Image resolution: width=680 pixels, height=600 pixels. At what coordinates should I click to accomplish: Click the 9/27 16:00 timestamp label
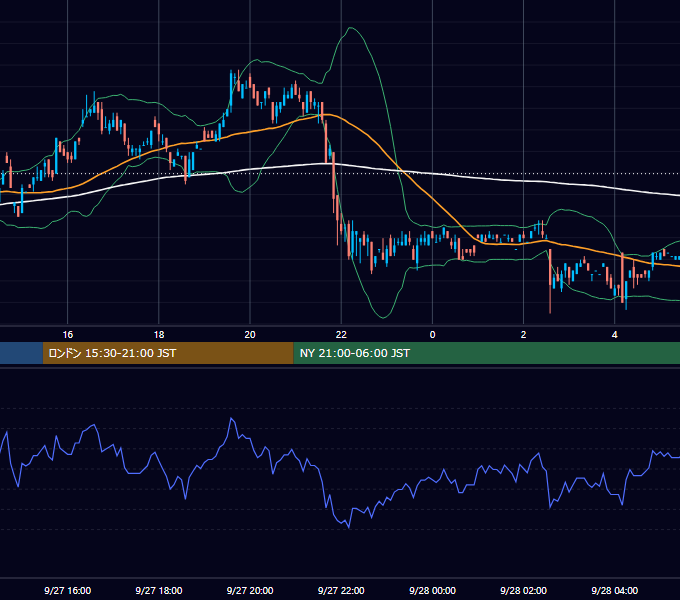click(x=68, y=590)
